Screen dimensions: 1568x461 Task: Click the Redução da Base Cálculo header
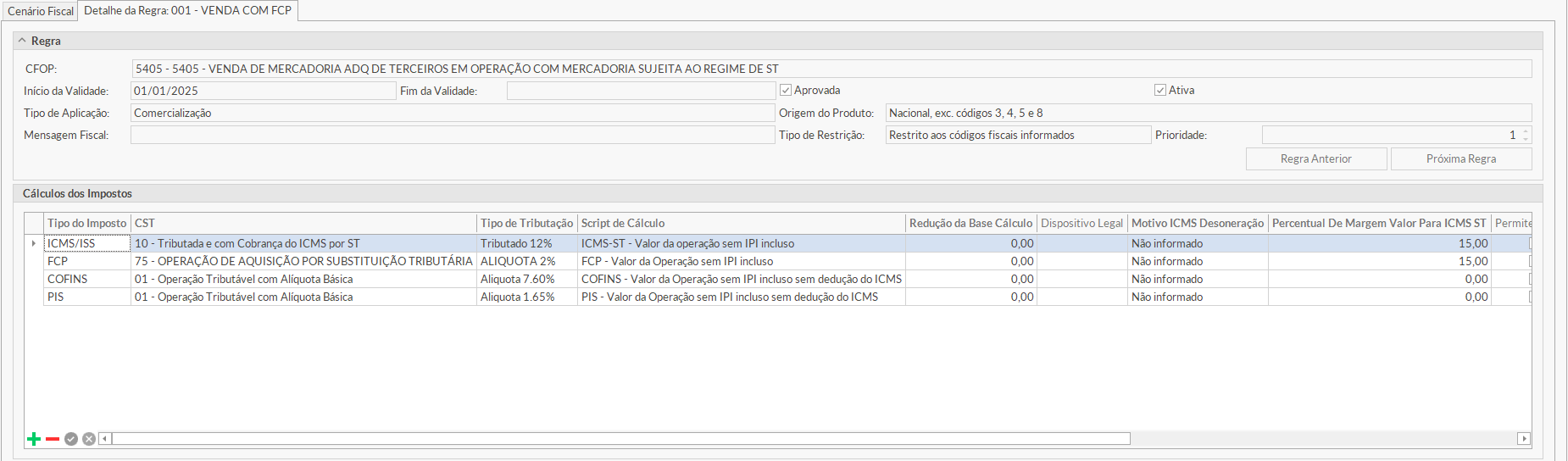tap(971, 223)
